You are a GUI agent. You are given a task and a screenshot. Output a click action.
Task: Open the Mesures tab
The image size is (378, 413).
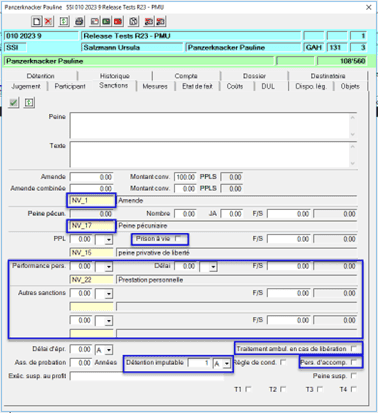[x=155, y=86]
